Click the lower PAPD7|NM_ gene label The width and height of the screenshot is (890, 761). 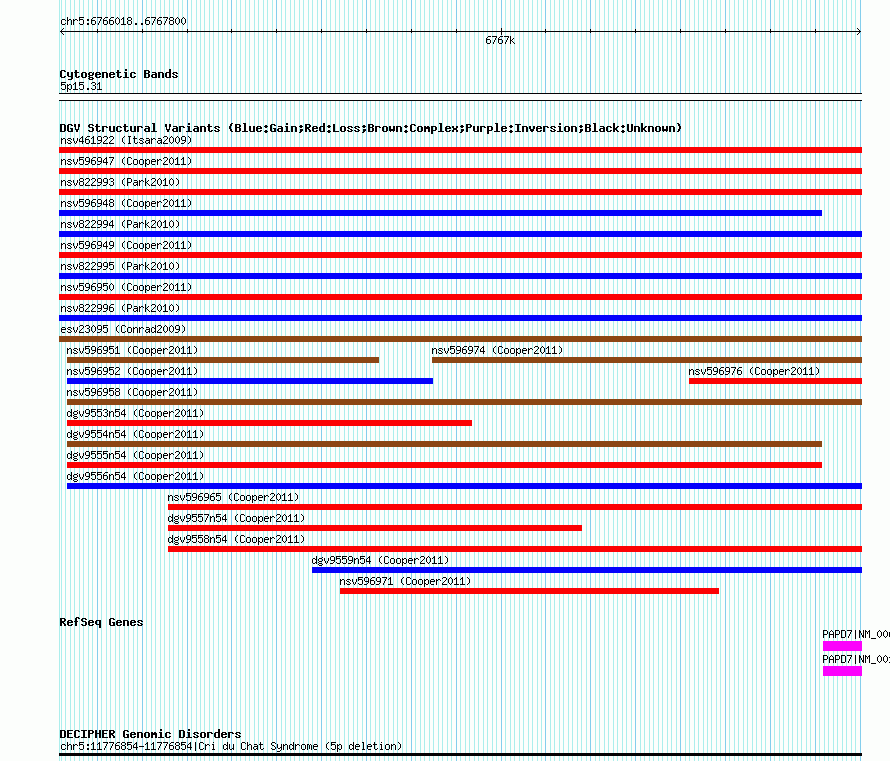tap(856, 659)
